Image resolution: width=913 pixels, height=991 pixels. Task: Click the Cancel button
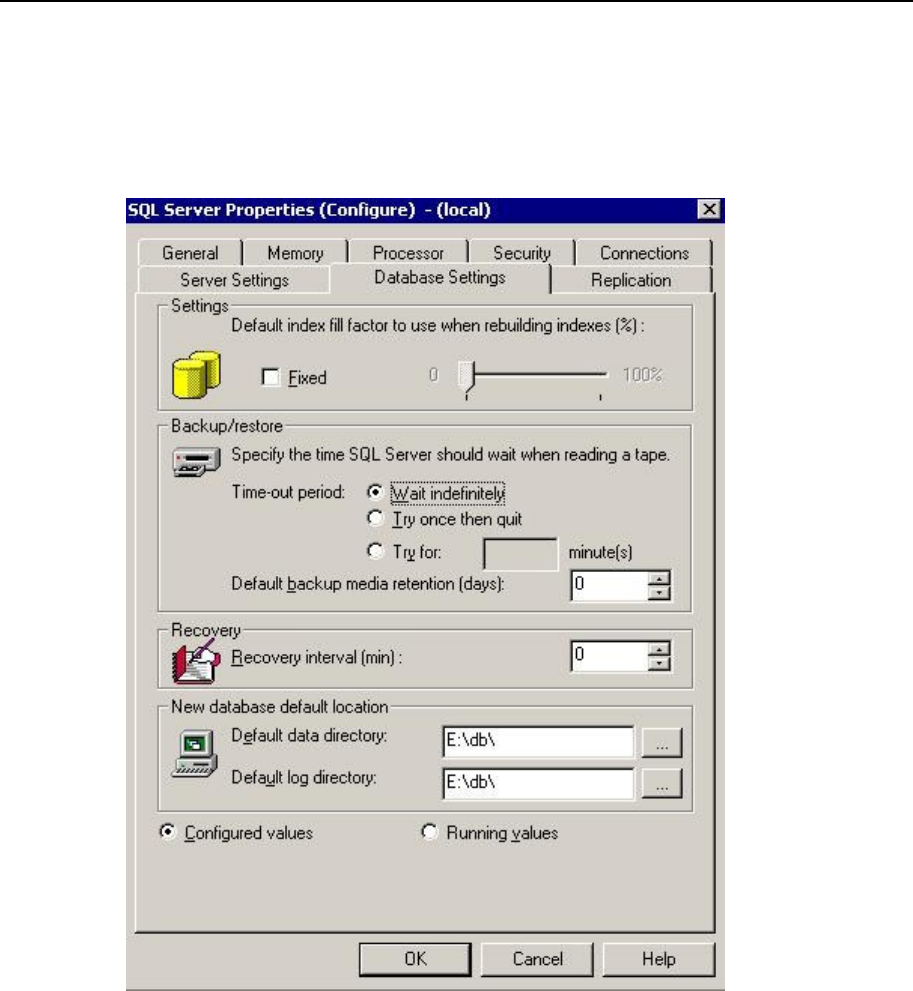tap(537, 959)
